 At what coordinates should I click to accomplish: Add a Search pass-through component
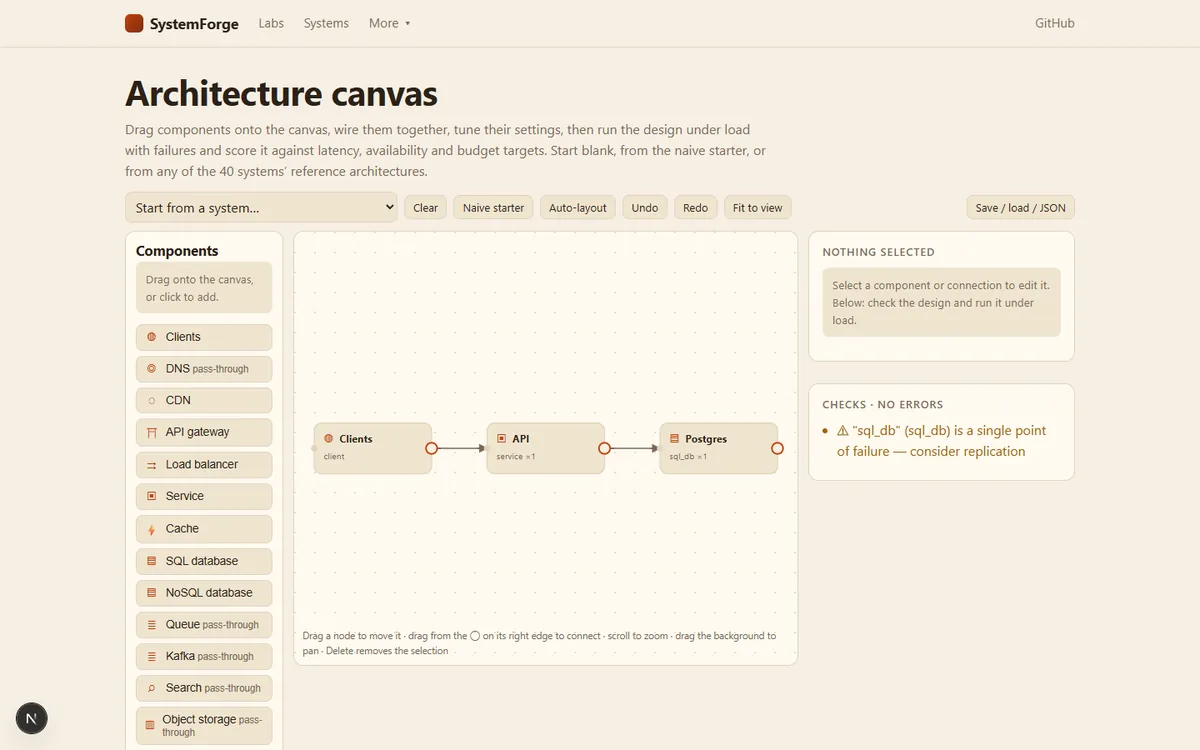(x=204, y=688)
